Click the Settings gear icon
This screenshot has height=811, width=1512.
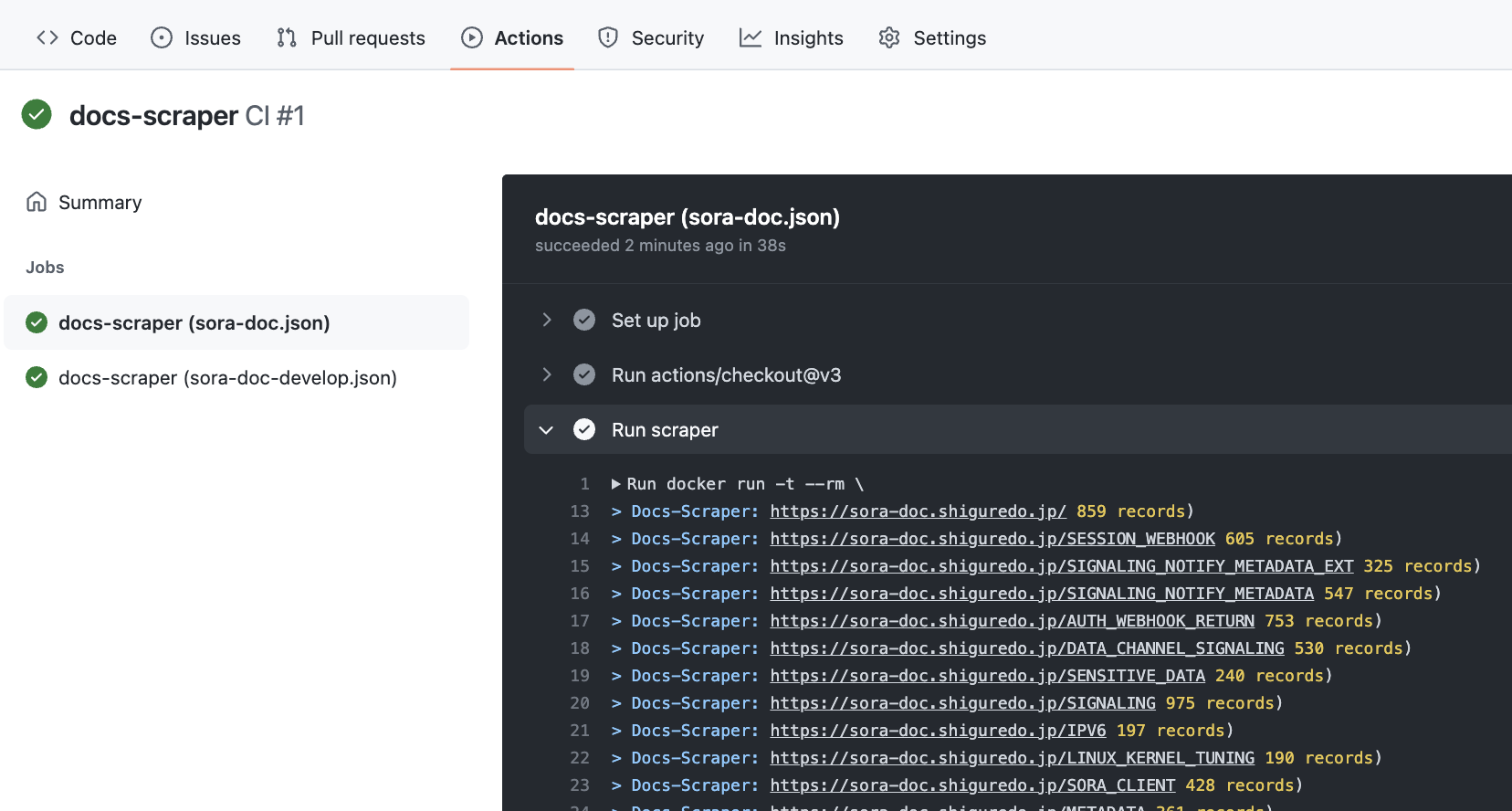[x=889, y=37]
